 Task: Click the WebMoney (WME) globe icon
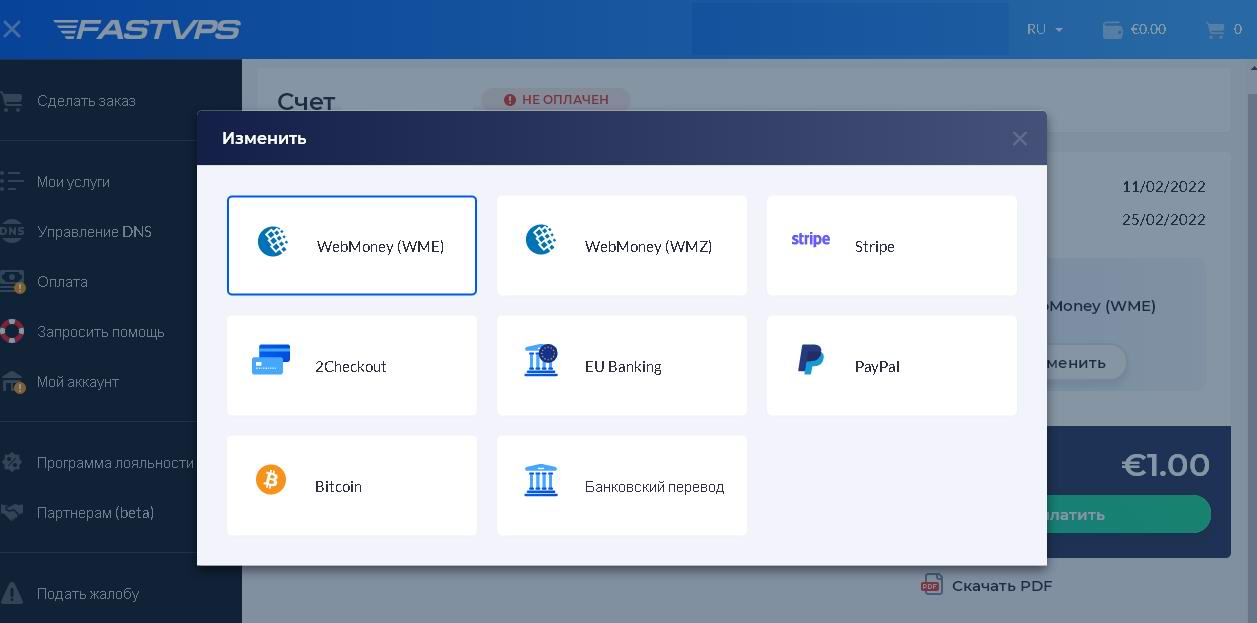click(273, 241)
